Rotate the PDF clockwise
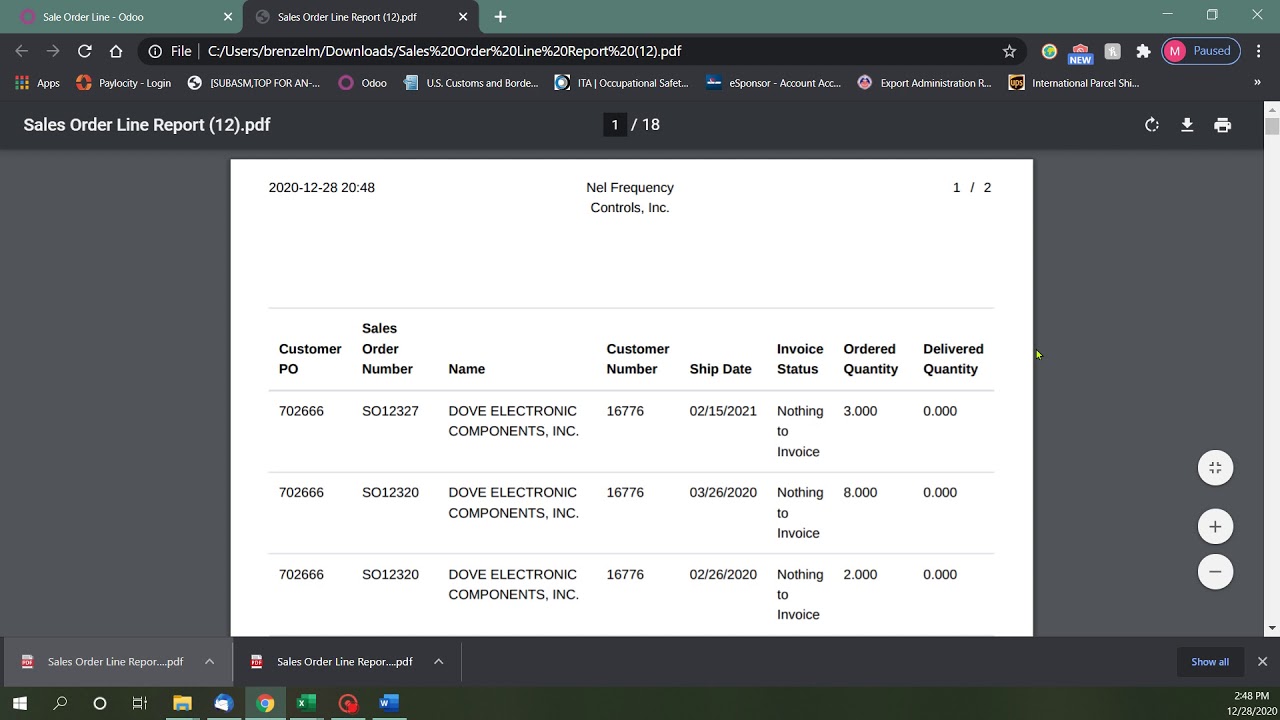The height and width of the screenshot is (720, 1280). pos(1152,125)
